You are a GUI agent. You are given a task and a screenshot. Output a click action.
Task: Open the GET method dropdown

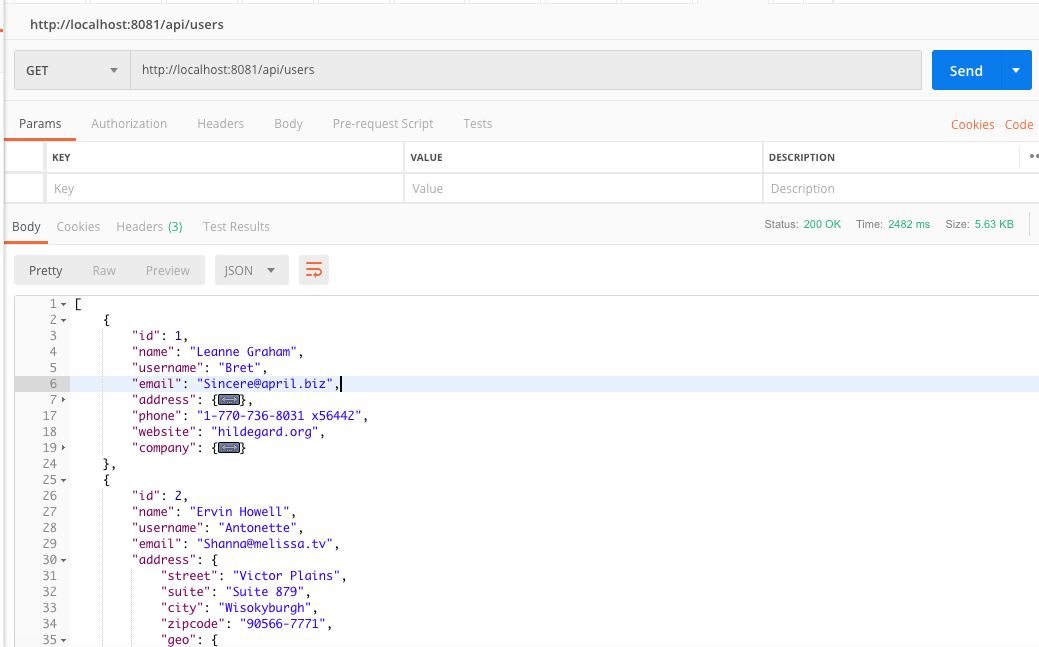(72, 71)
